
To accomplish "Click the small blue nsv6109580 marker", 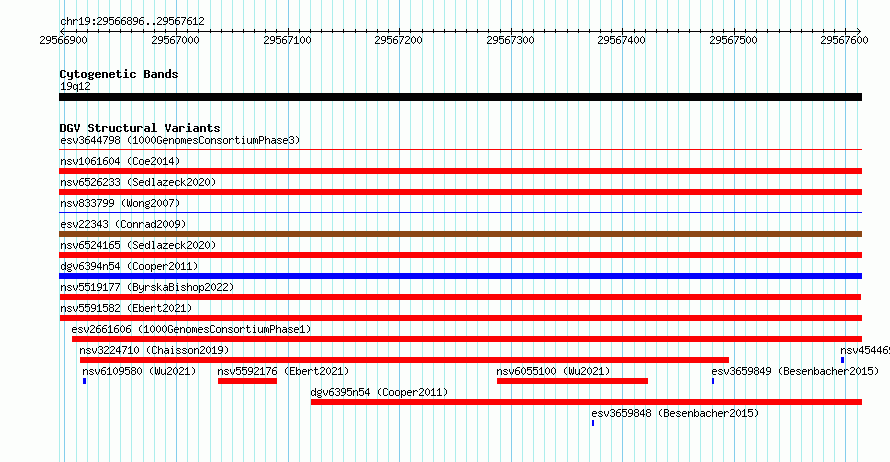I will [x=85, y=381].
